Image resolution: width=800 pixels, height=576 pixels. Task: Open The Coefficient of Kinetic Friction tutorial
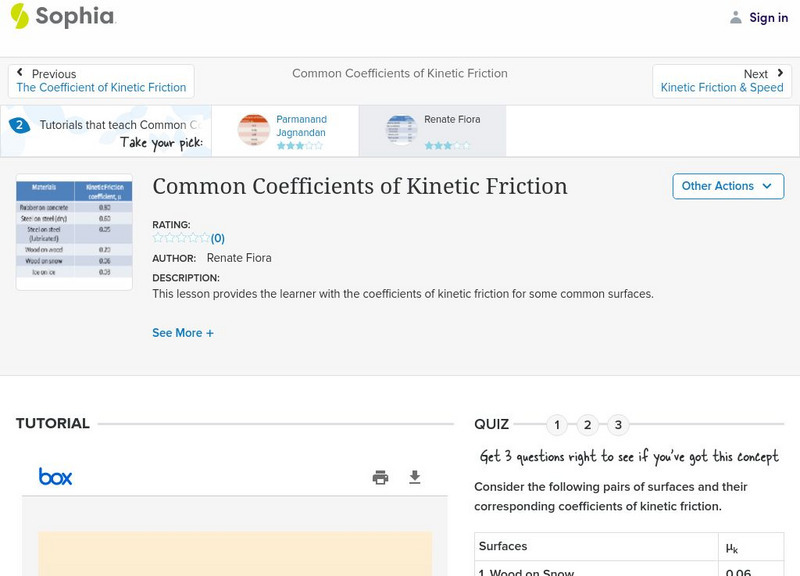[100, 87]
